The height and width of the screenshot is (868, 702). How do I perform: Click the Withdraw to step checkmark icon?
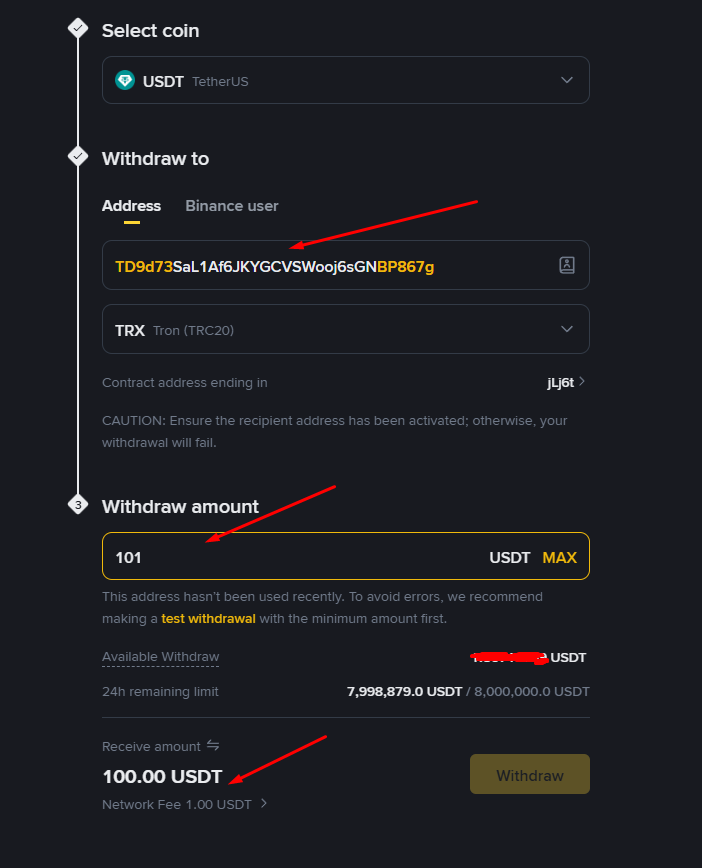click(78, 157)
